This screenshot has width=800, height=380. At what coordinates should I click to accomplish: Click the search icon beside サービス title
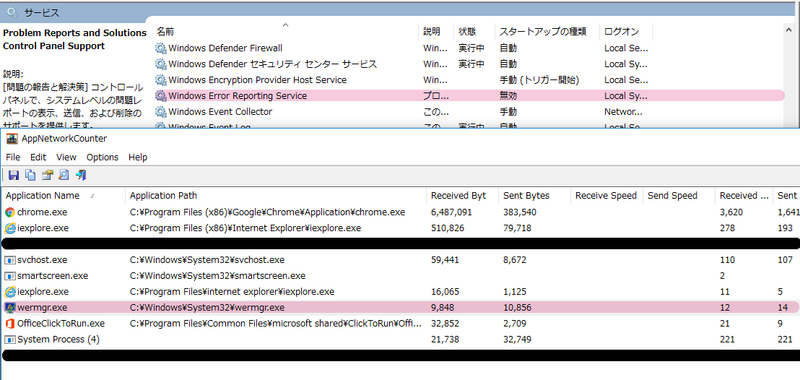tap(13, 13)
